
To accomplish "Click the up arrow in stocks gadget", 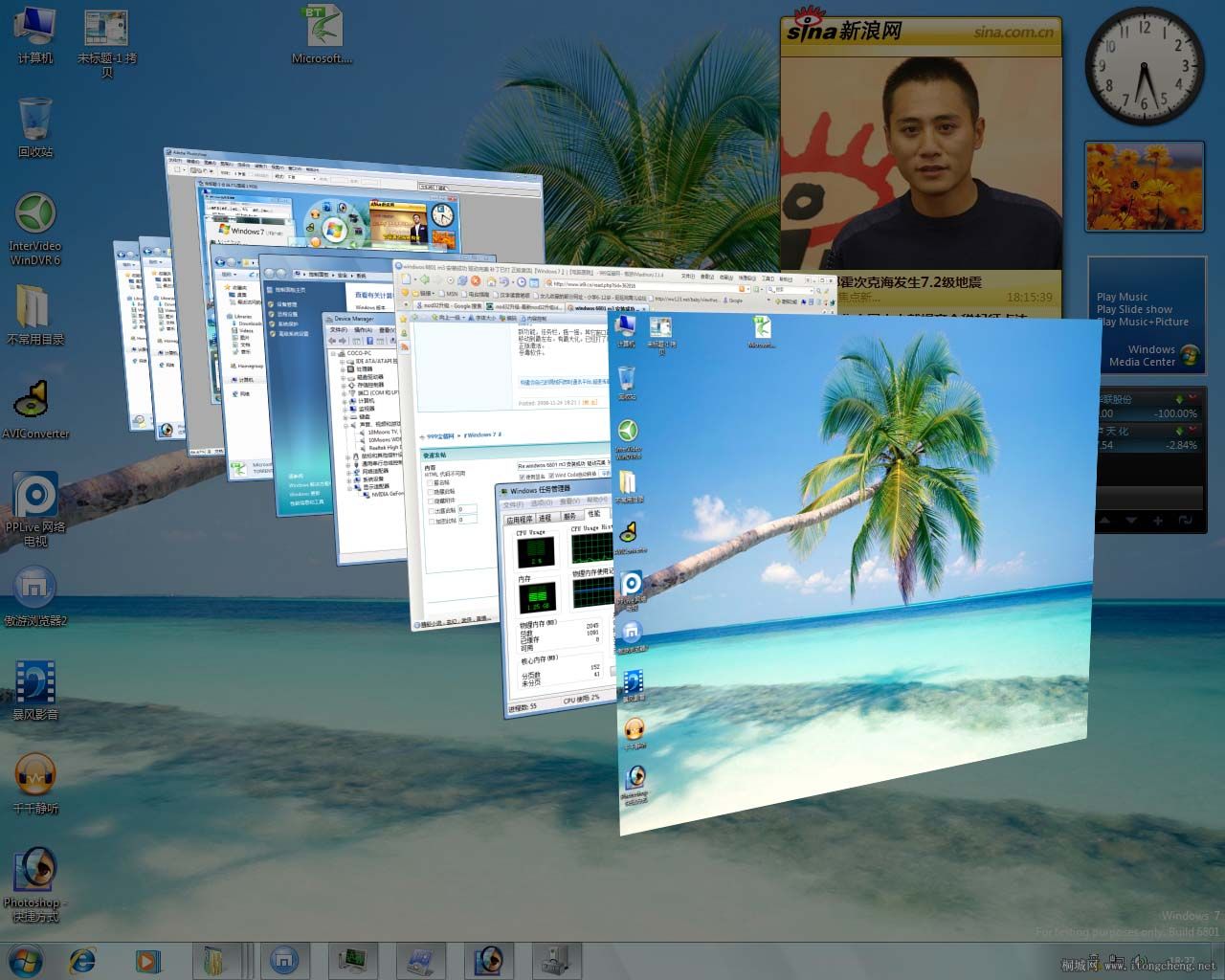I will tap(1105, 521).
